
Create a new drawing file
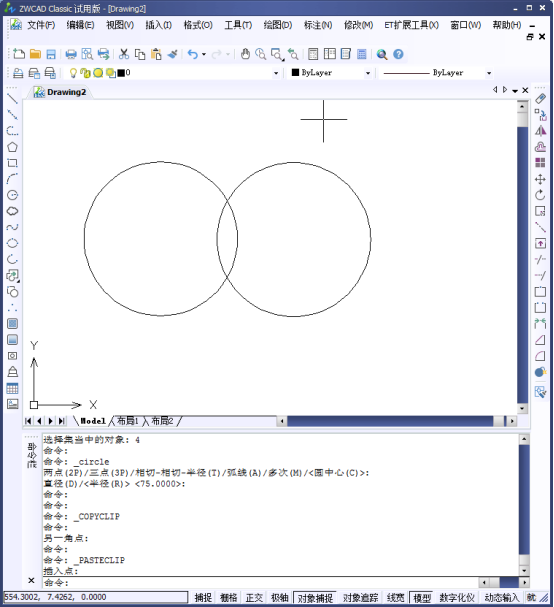point(19,54)
